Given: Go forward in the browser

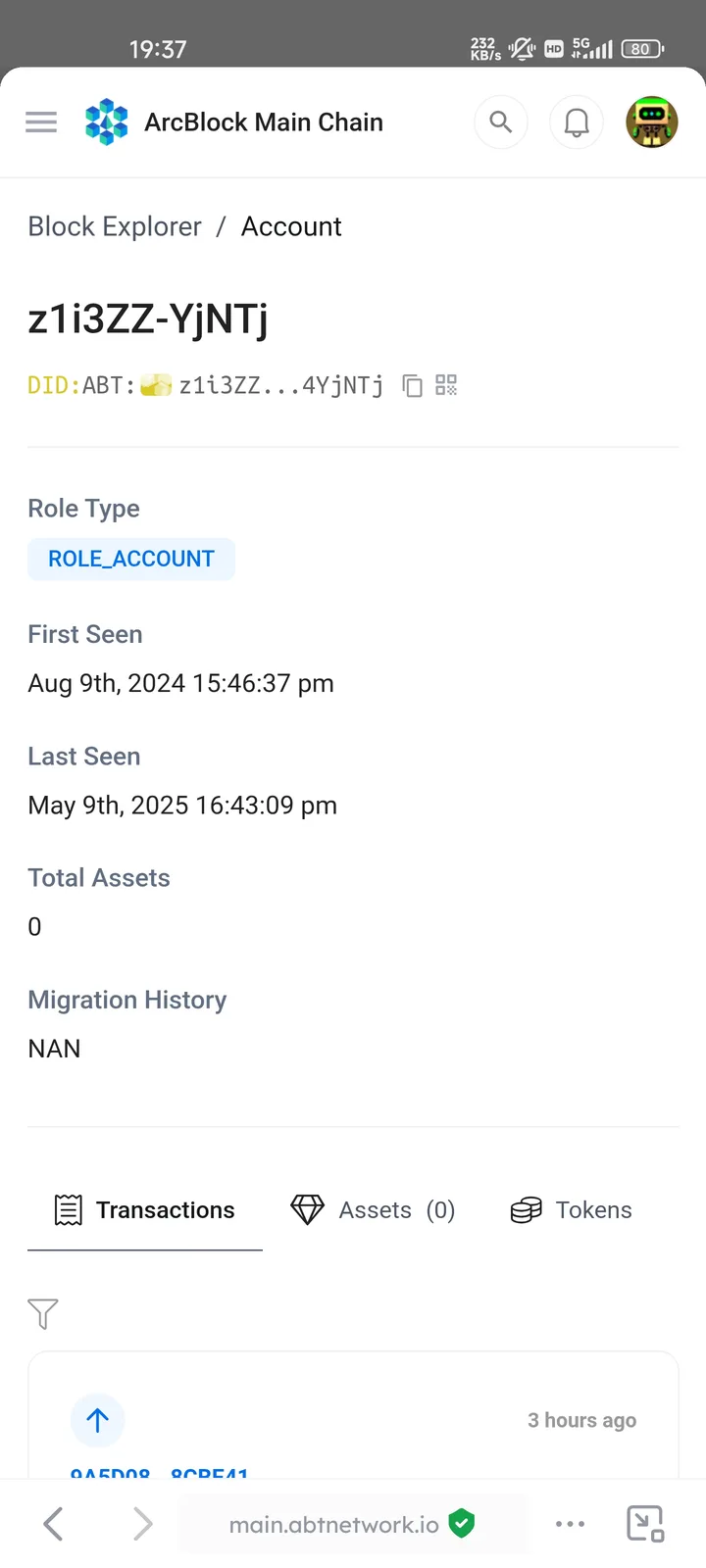Looking at the screenshot, I should 143,1524.
